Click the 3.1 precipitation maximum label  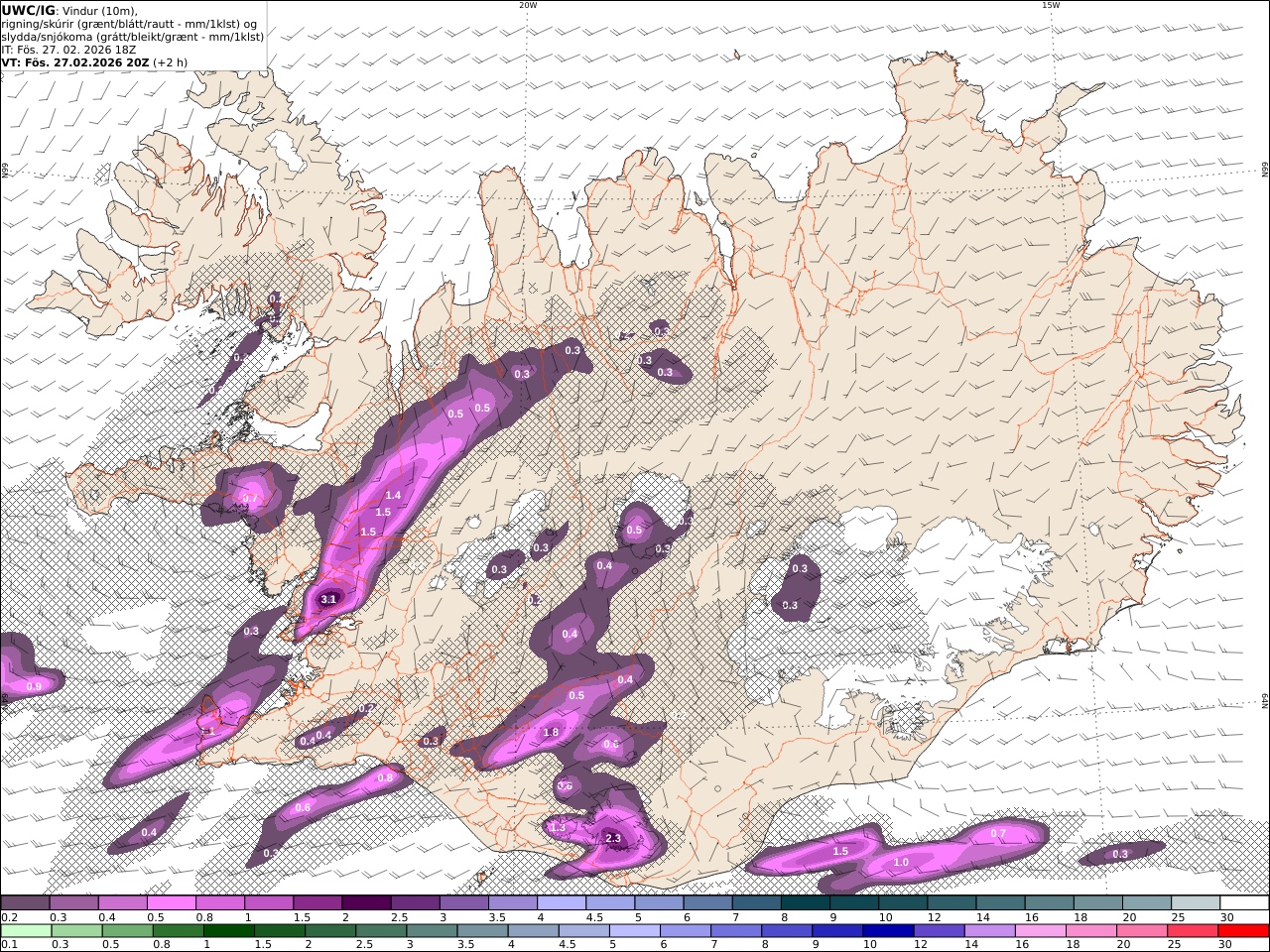pyautogui.click(x=329, y=599)
